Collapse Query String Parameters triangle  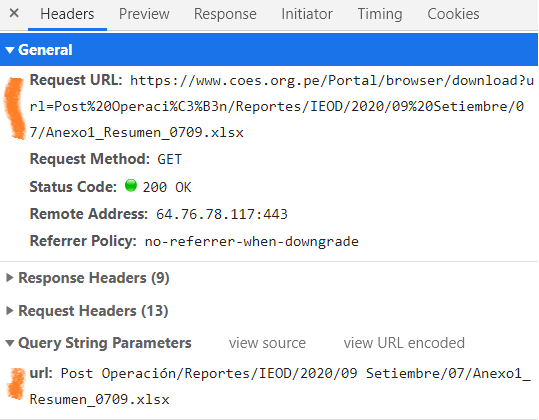pyautogui.click(x=10, y=343)
